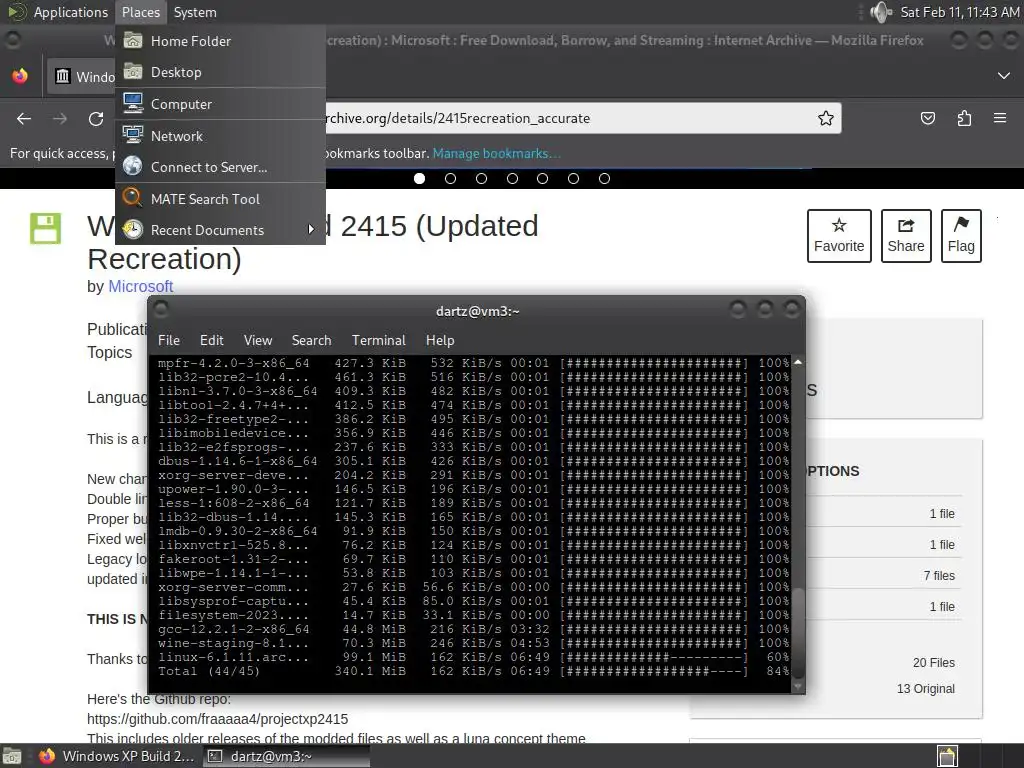Launch MATE Search Tool

click(x=220, y=199)
